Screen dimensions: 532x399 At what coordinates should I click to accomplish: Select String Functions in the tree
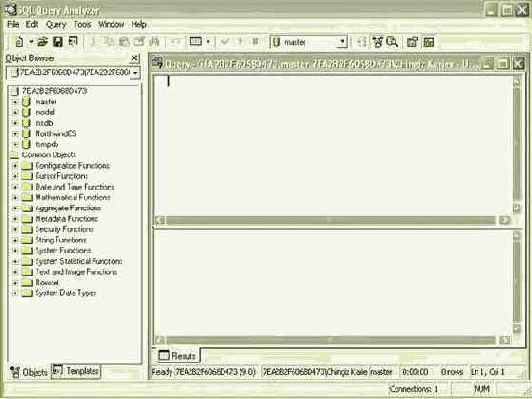(61, 240)
